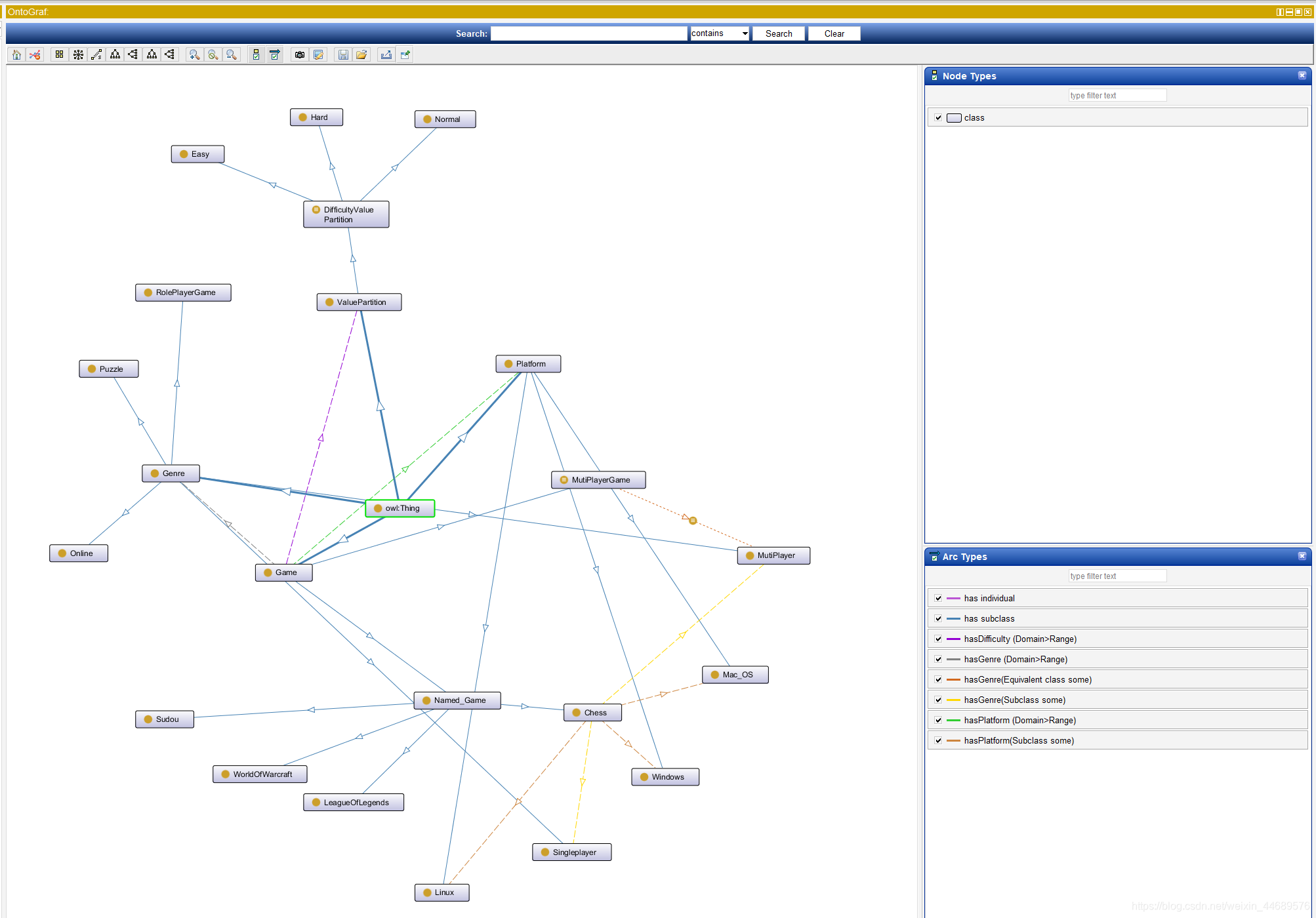Click the zoom in tool icon
Viewport: 1316px width, 918px height.
195,55
